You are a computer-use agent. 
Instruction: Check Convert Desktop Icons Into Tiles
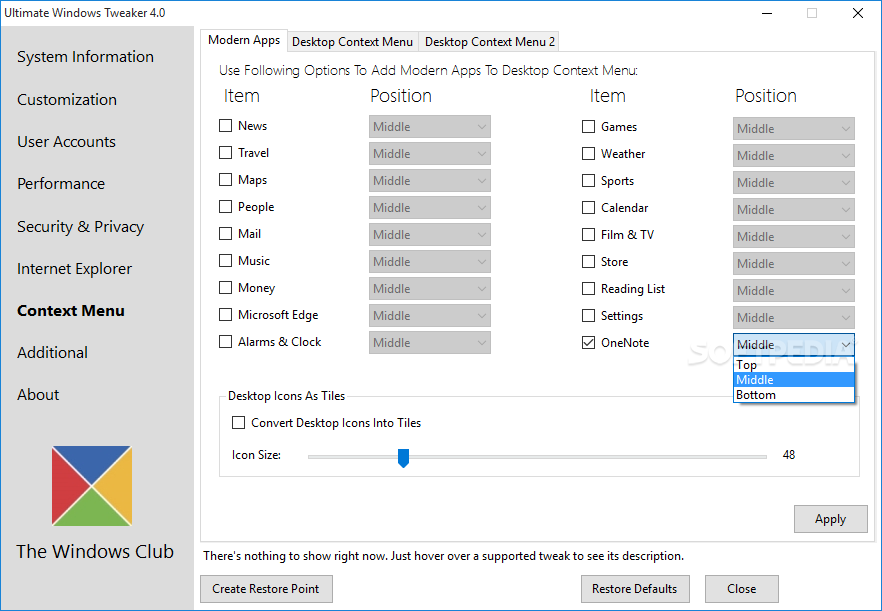coord(238,423)
